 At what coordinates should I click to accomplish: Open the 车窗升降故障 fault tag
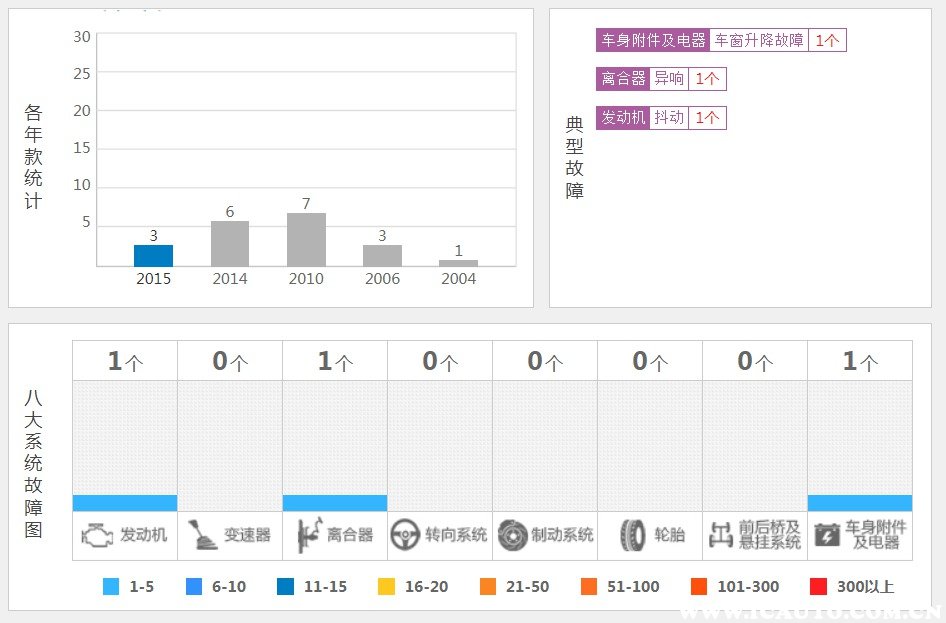click(x=759, y=41)
